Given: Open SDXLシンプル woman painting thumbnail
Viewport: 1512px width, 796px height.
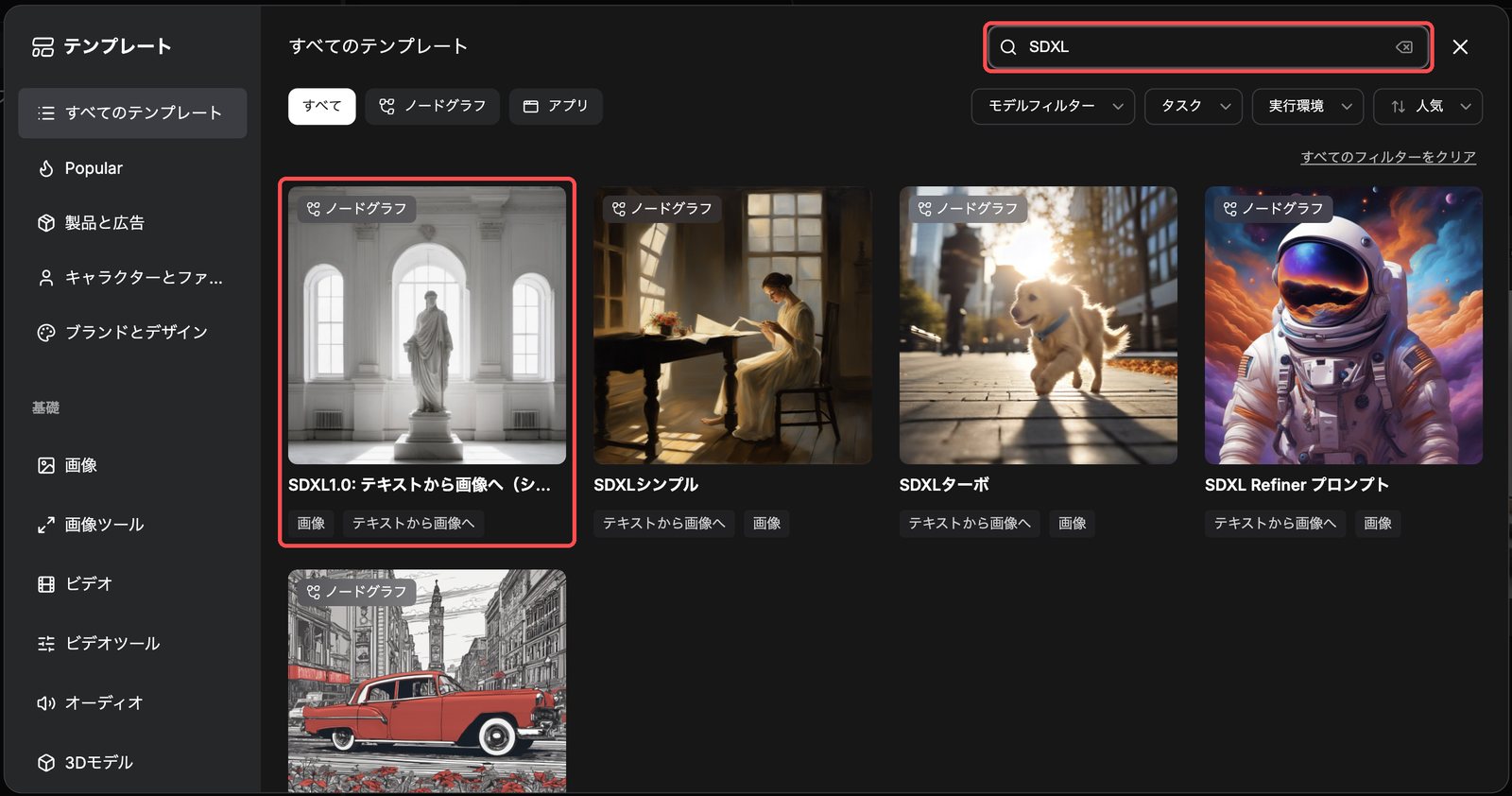Looking at the screenshot, I should point(732,325).
